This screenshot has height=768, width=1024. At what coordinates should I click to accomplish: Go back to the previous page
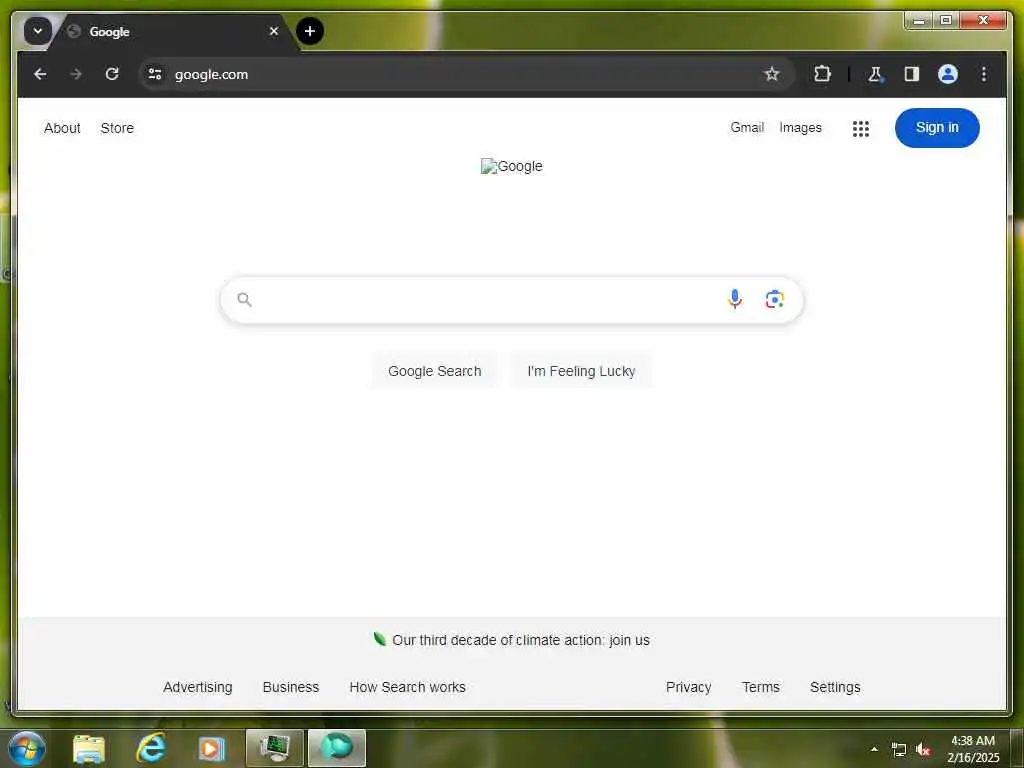click(40, 74)
